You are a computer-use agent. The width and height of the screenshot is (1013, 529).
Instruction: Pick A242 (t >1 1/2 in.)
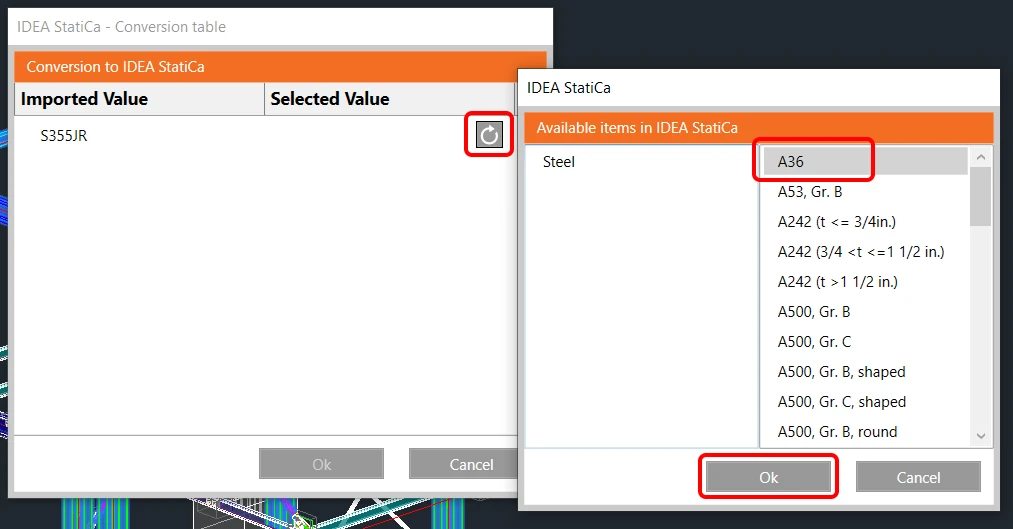point(865,282)
